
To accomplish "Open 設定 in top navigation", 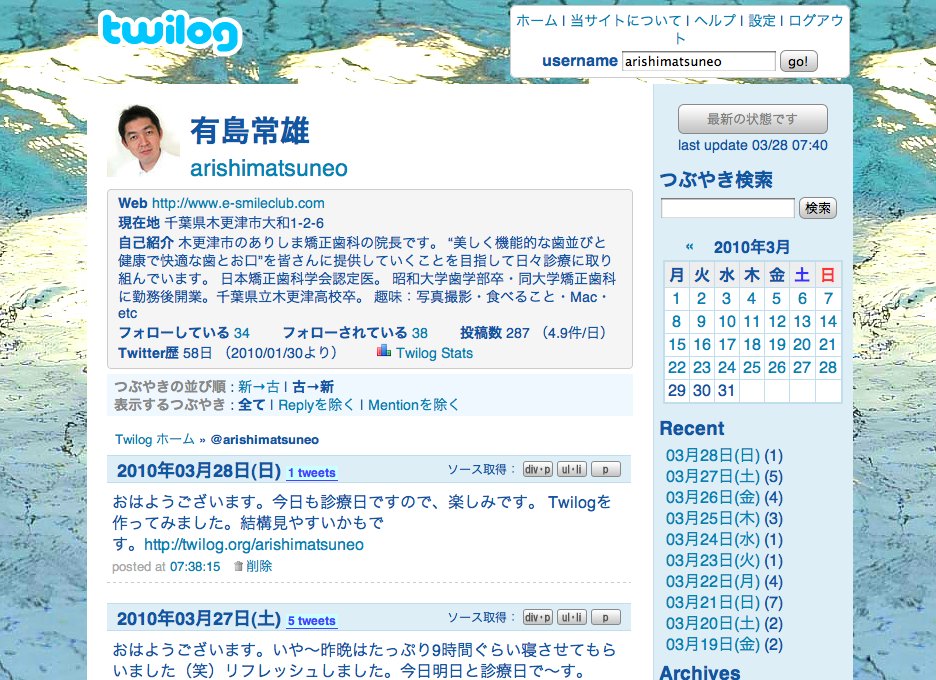I will [762, 20].
